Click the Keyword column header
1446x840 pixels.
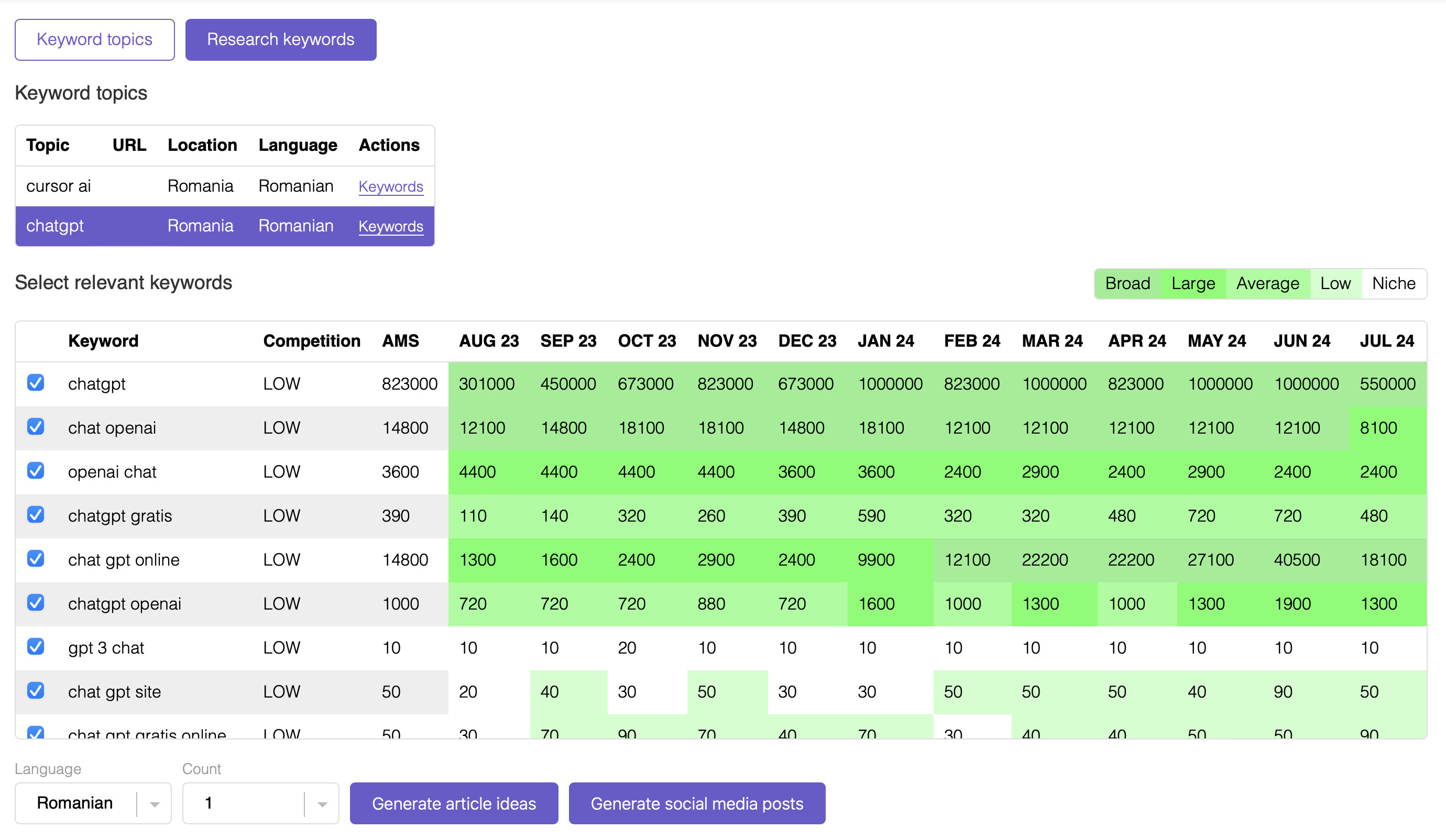103,341
